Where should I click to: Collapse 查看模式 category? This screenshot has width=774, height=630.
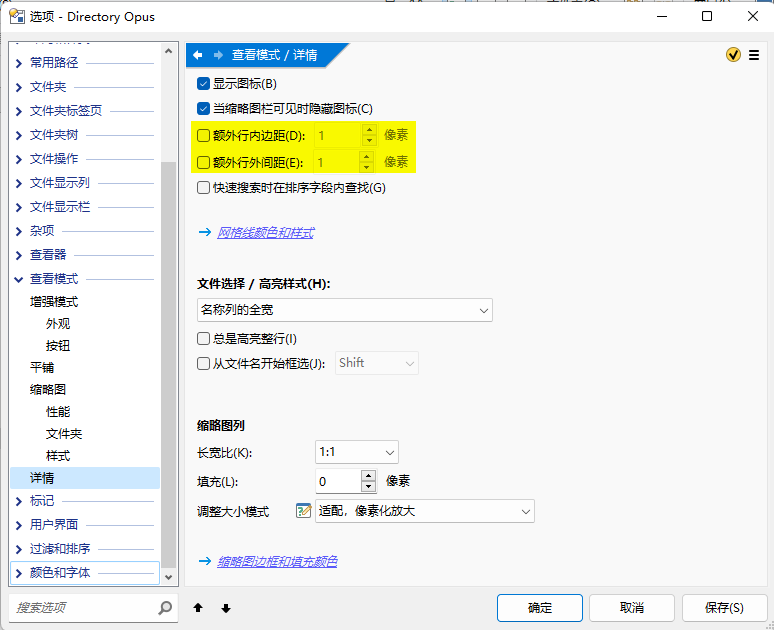coord(19,279)
